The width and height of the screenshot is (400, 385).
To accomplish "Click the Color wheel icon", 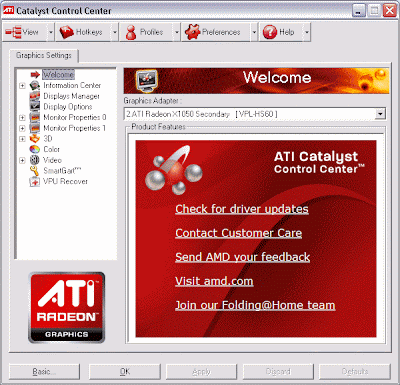I will point(35,149).
